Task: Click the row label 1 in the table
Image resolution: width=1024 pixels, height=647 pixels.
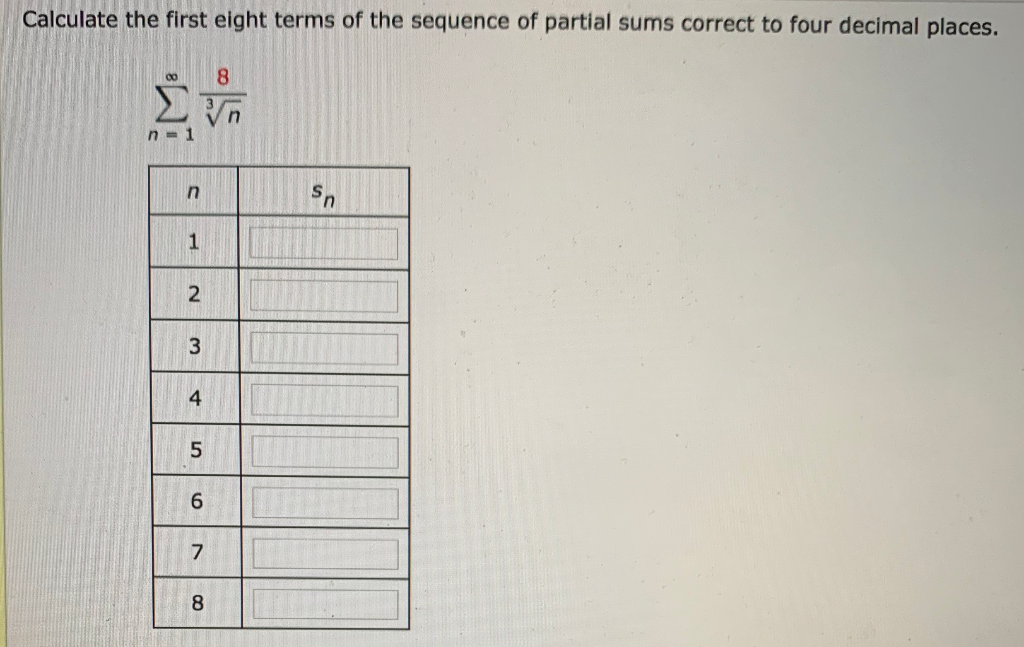Action: (194, 242)
